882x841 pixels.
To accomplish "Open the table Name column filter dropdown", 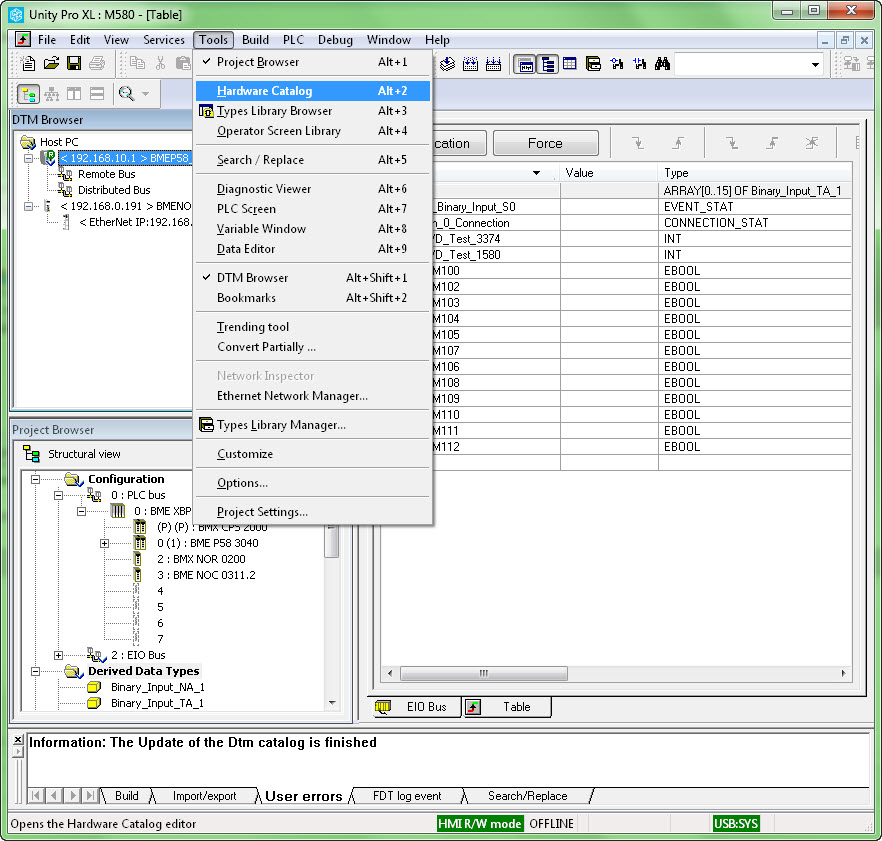I will coord(536,173).
